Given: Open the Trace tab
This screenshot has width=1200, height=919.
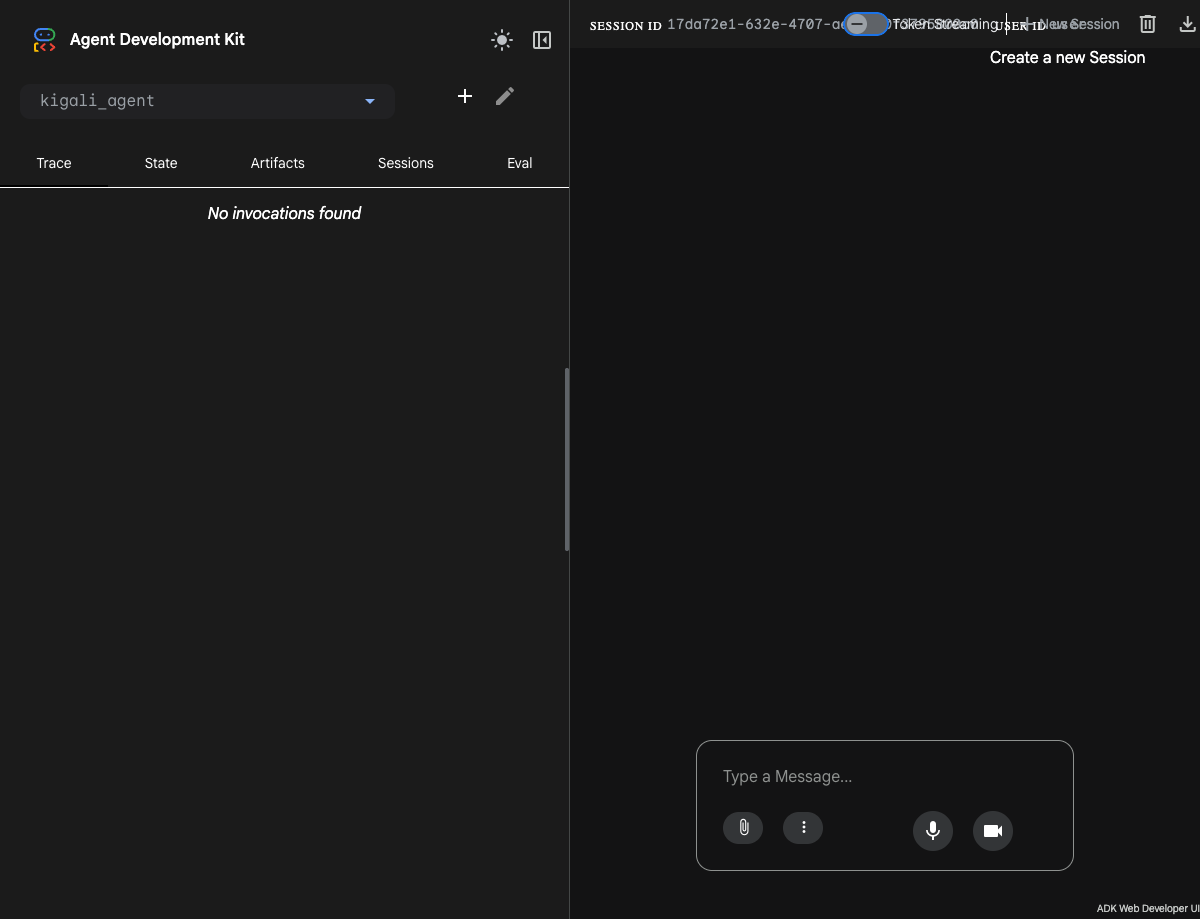Looking at the screenshot, I should pyautogui.click(x=54, y=163).
